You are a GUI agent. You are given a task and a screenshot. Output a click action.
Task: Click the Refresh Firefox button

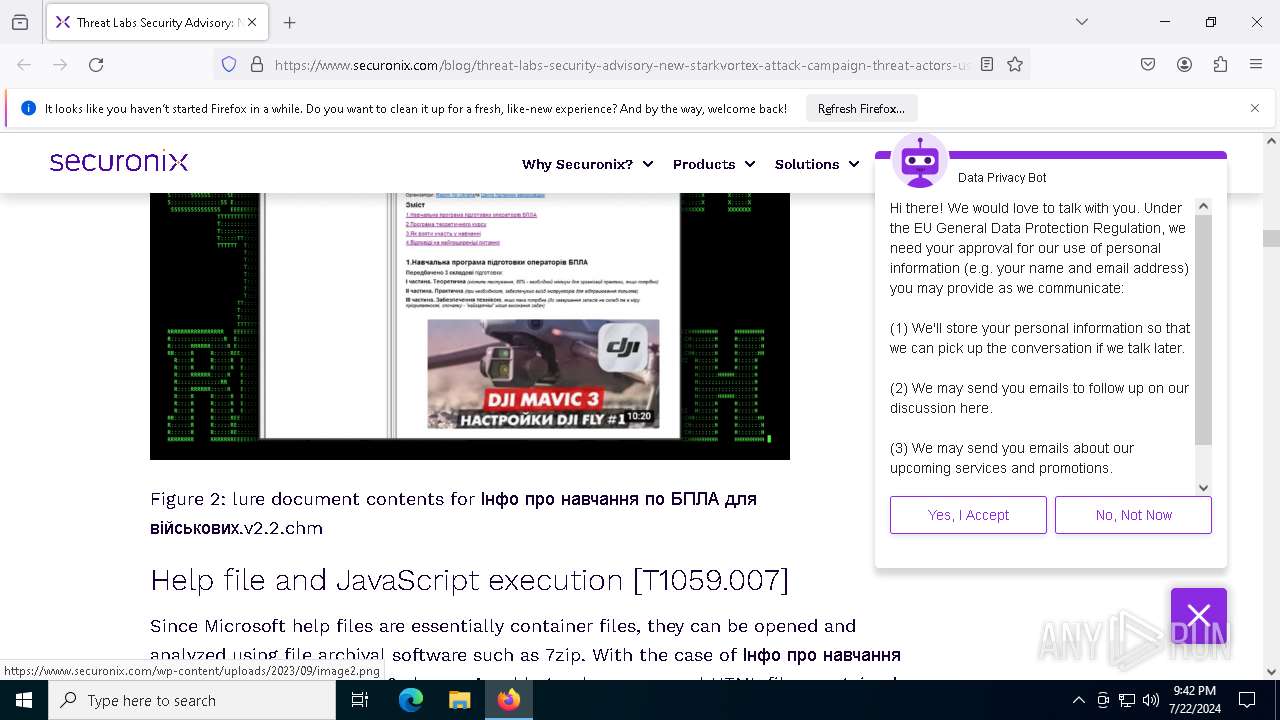click(x=861, y=109)
